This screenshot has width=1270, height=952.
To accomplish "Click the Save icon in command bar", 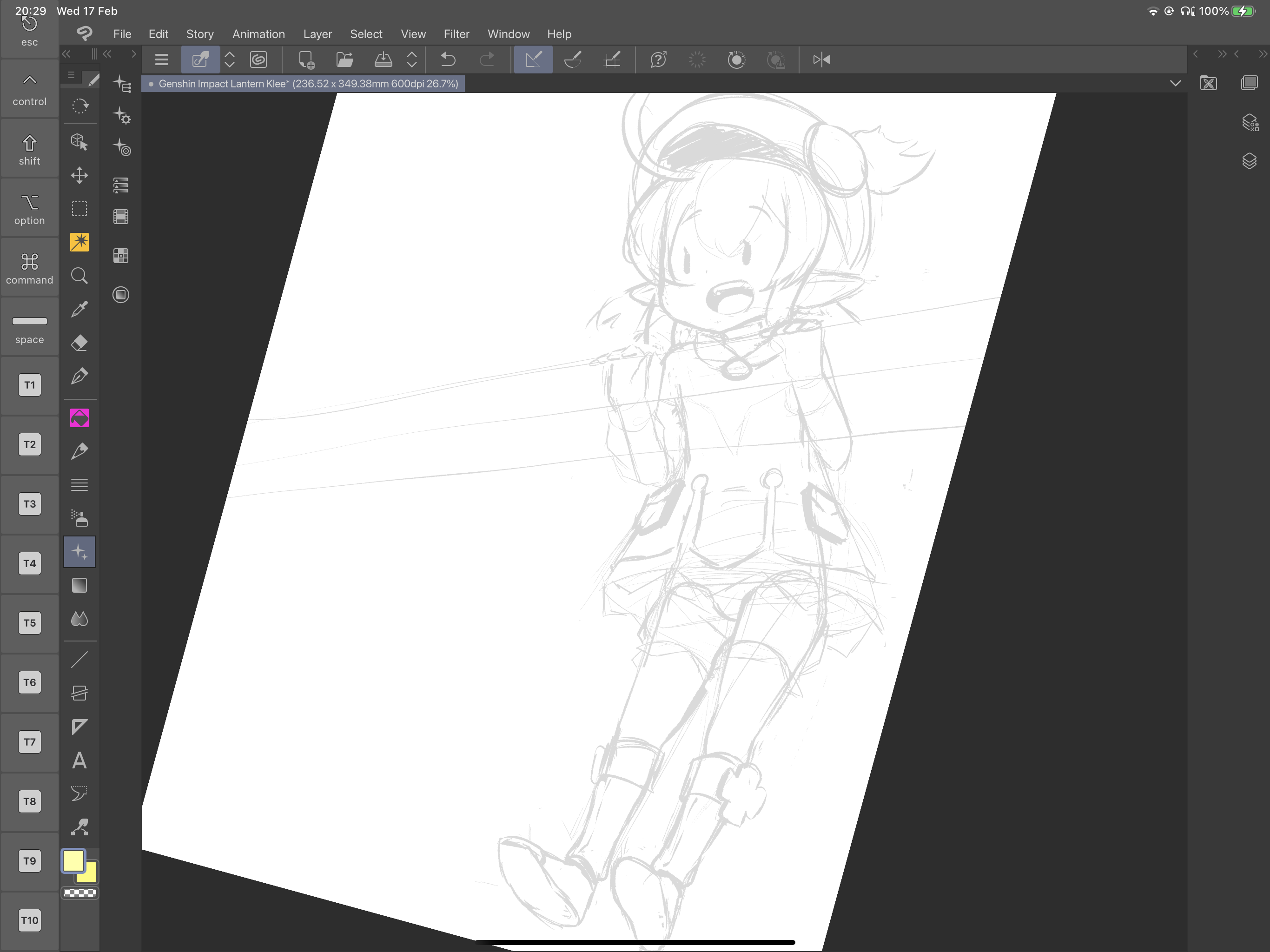I will (x=383, y=59).
